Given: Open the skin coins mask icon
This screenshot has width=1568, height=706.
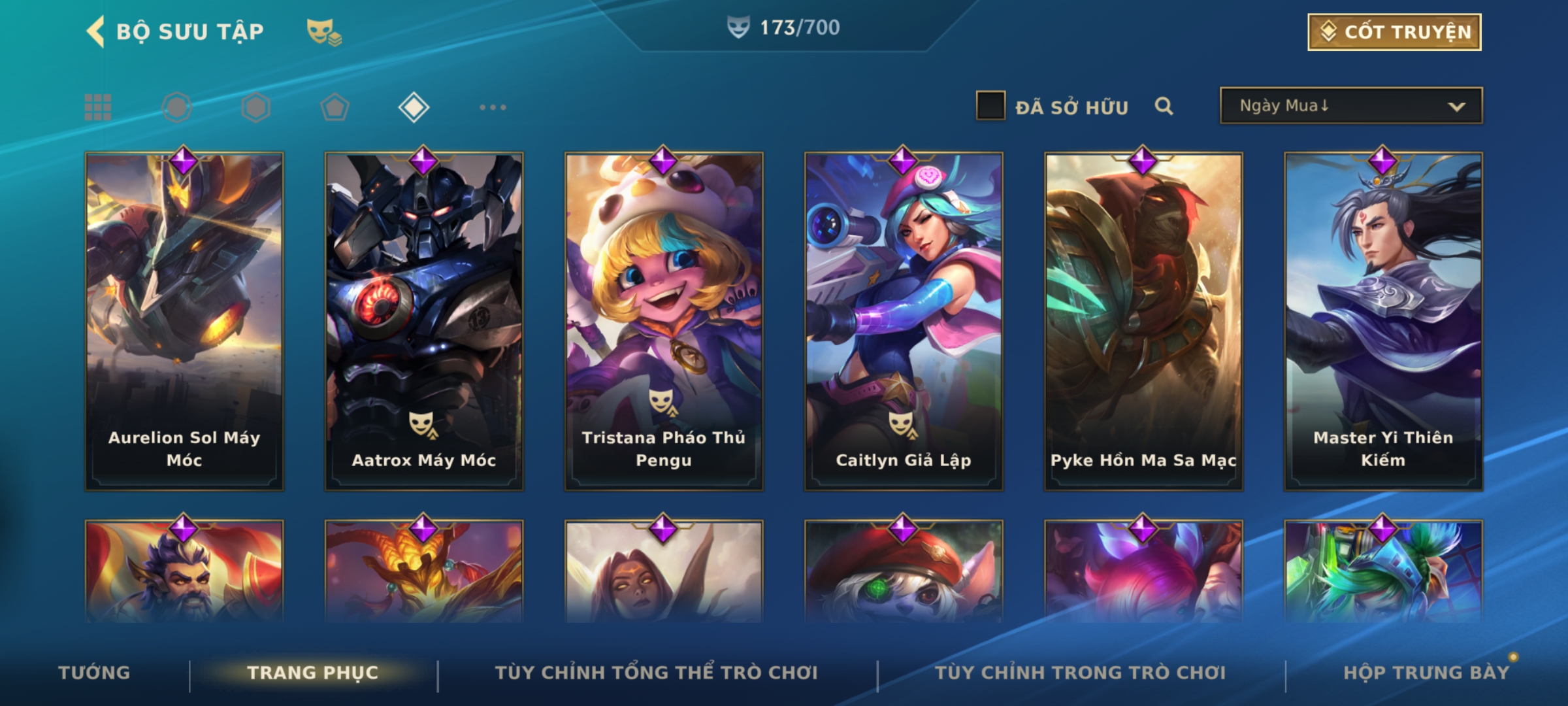Looking at the screenshot, I should click(325, 32).
